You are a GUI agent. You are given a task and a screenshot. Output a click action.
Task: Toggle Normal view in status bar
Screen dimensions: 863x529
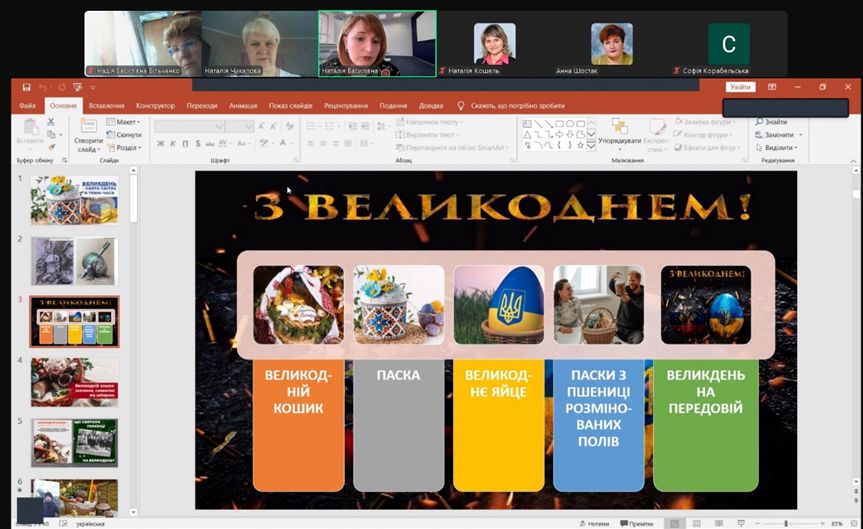pos(676,523)
